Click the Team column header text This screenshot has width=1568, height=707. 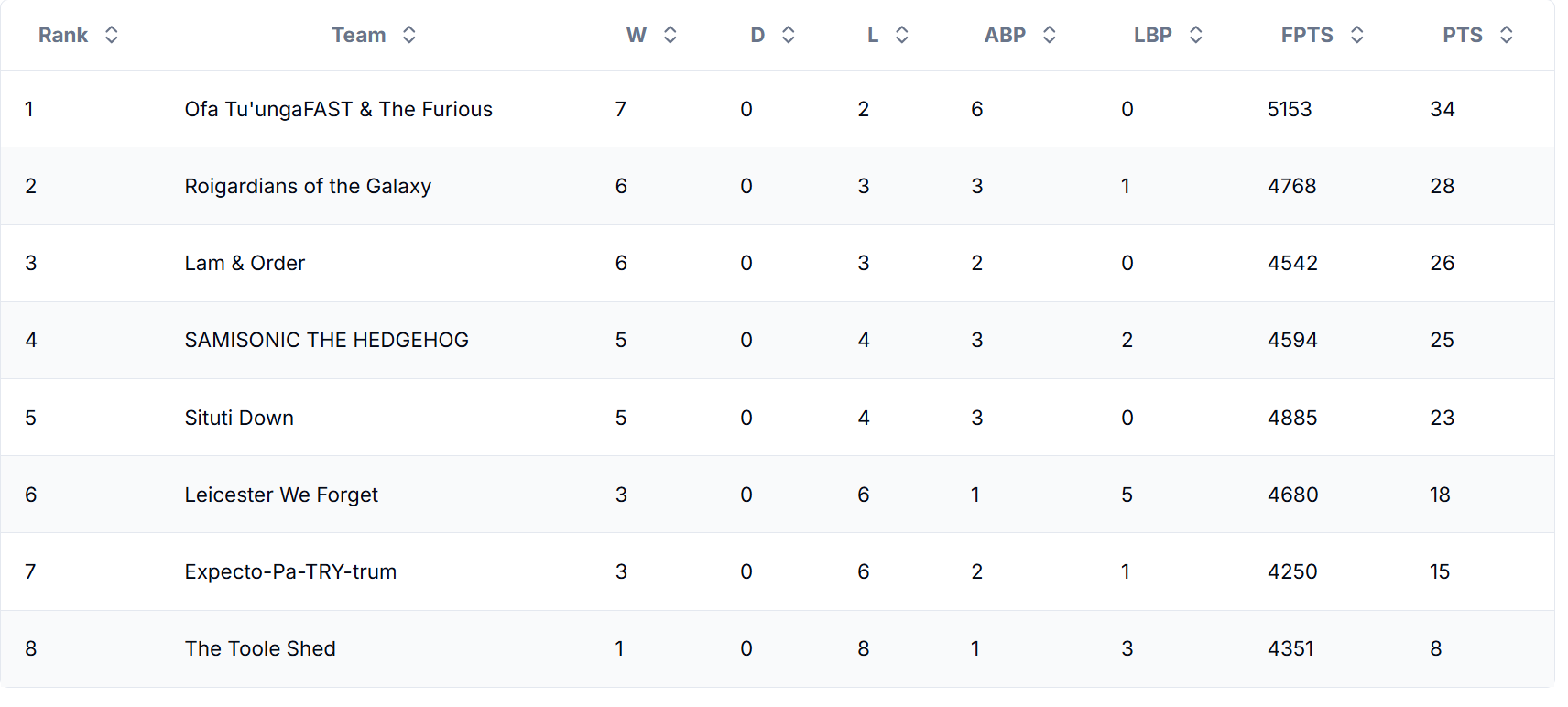pyautogui.click(x=358, y=35)
